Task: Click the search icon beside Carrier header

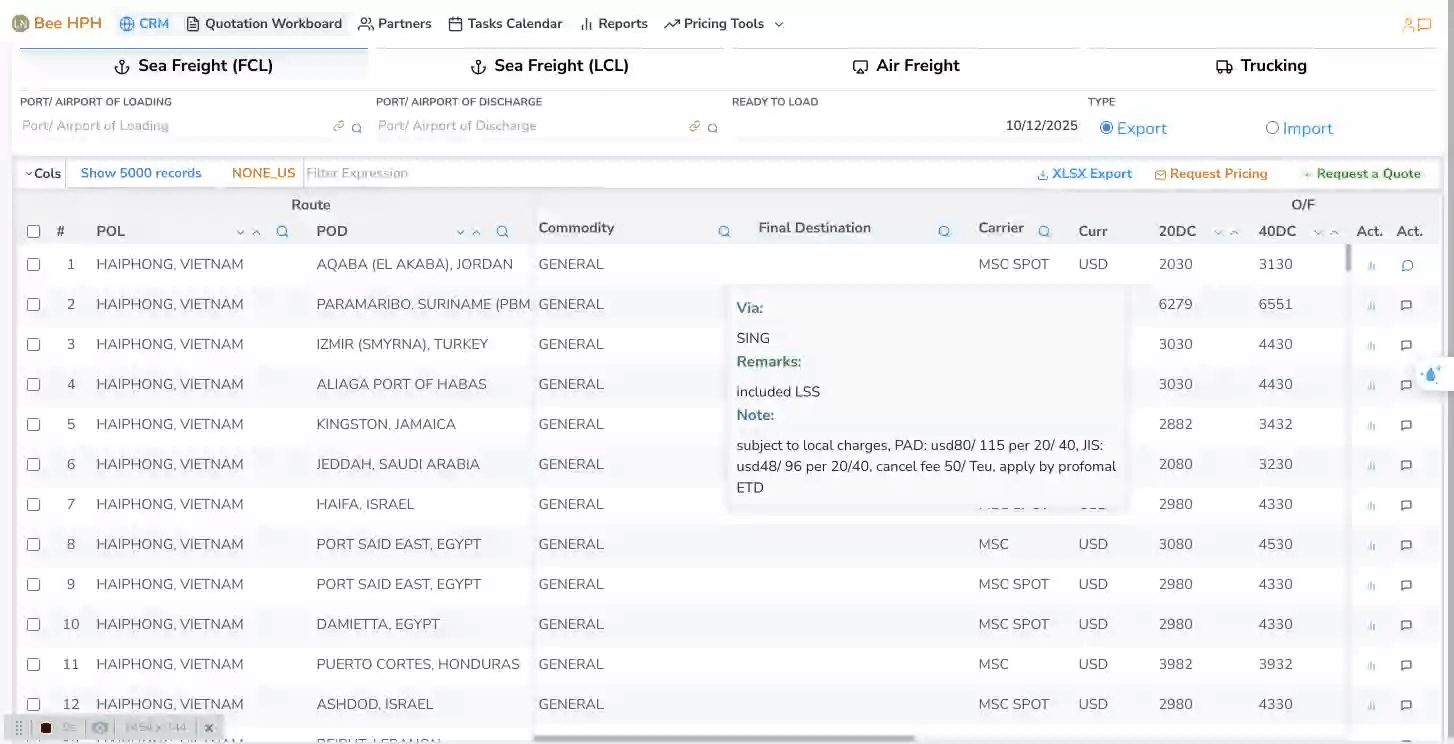Action: [x=1044, y=232]
